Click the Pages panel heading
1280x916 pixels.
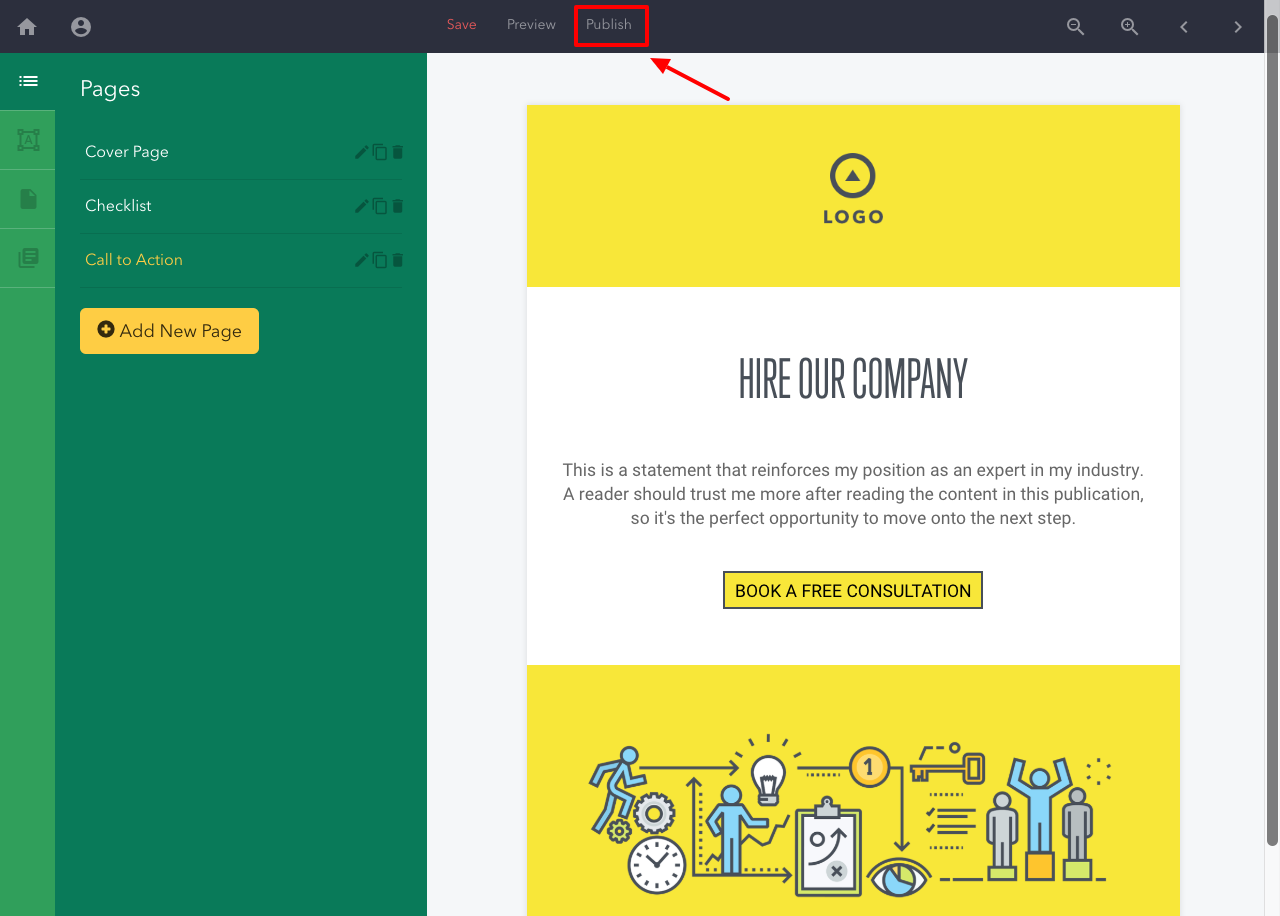(110, 89)
